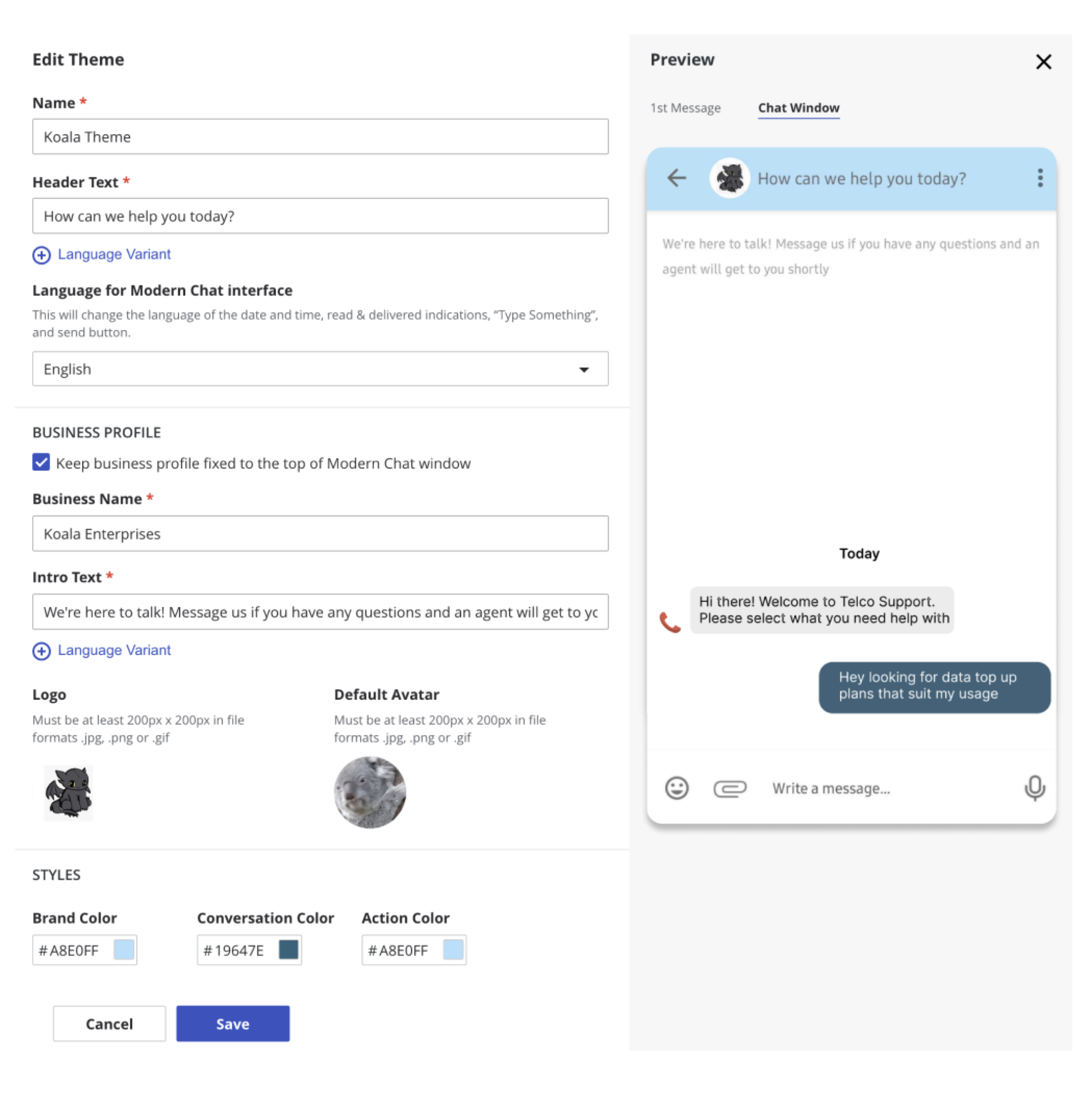Screen dimensions: 1092x1110
Task: Expand the English language dropdown
Action: [583, 370]
